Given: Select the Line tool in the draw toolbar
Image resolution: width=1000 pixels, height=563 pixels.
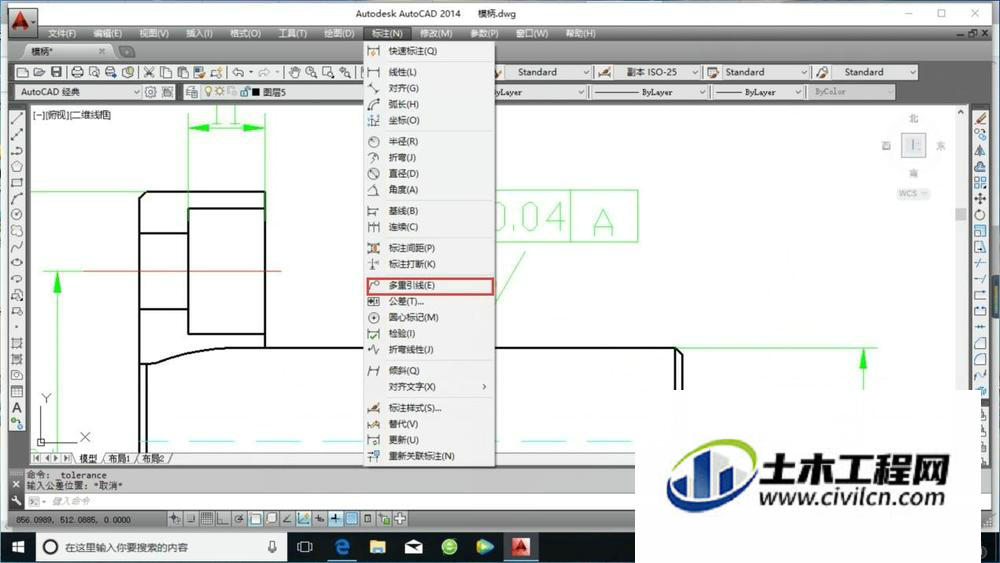Looking at the screenshot, I should click(17, 118).
